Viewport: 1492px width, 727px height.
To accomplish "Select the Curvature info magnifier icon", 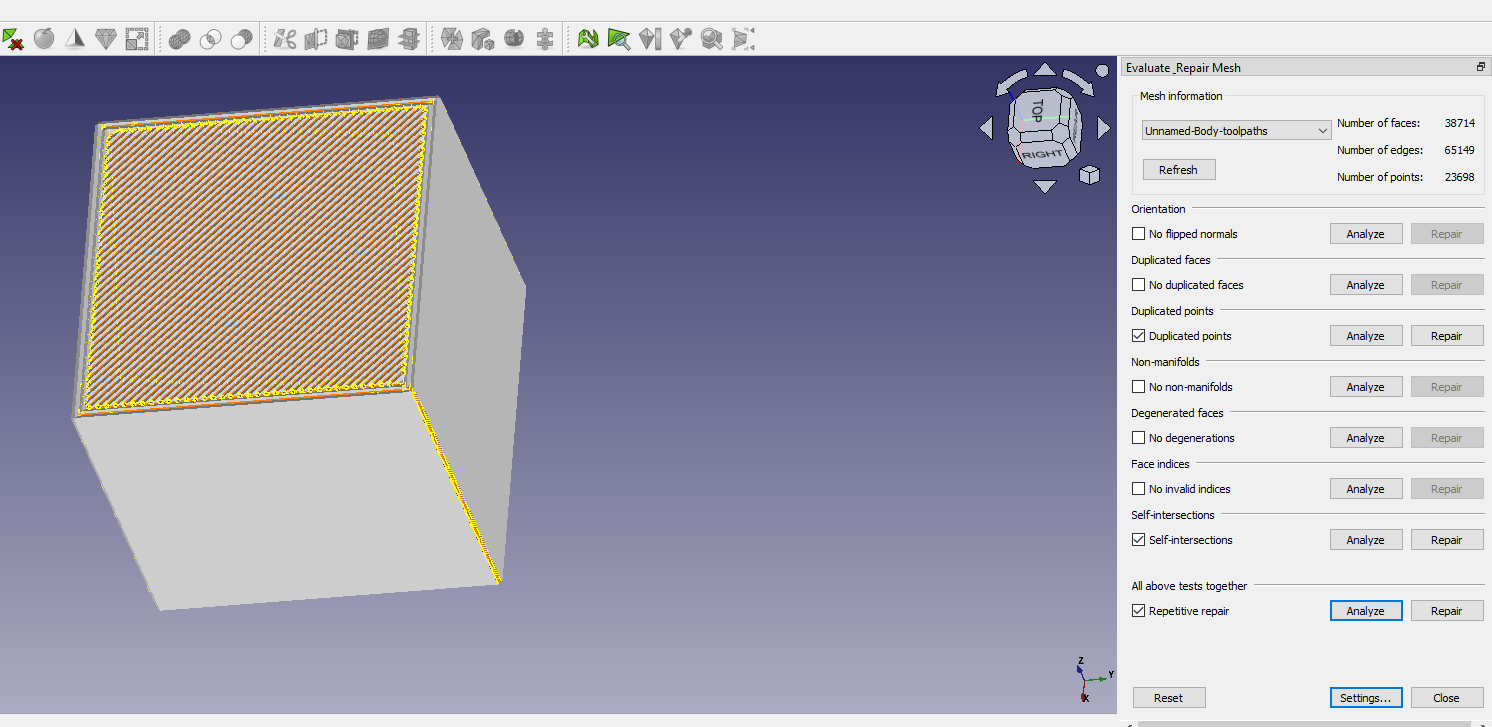I will click(712, 39).
